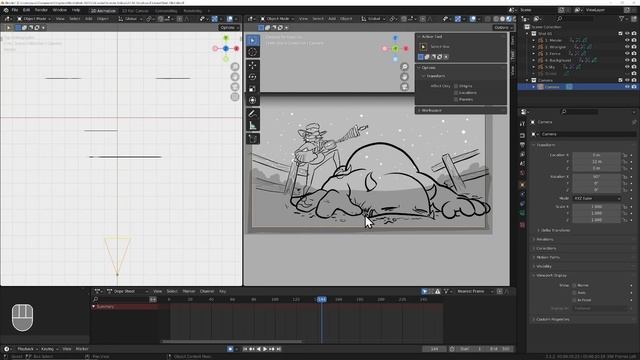Open Channel menu in dope sheet
Image resolution: width=640 pixels, height=360 pixels.
coord(207,291)
